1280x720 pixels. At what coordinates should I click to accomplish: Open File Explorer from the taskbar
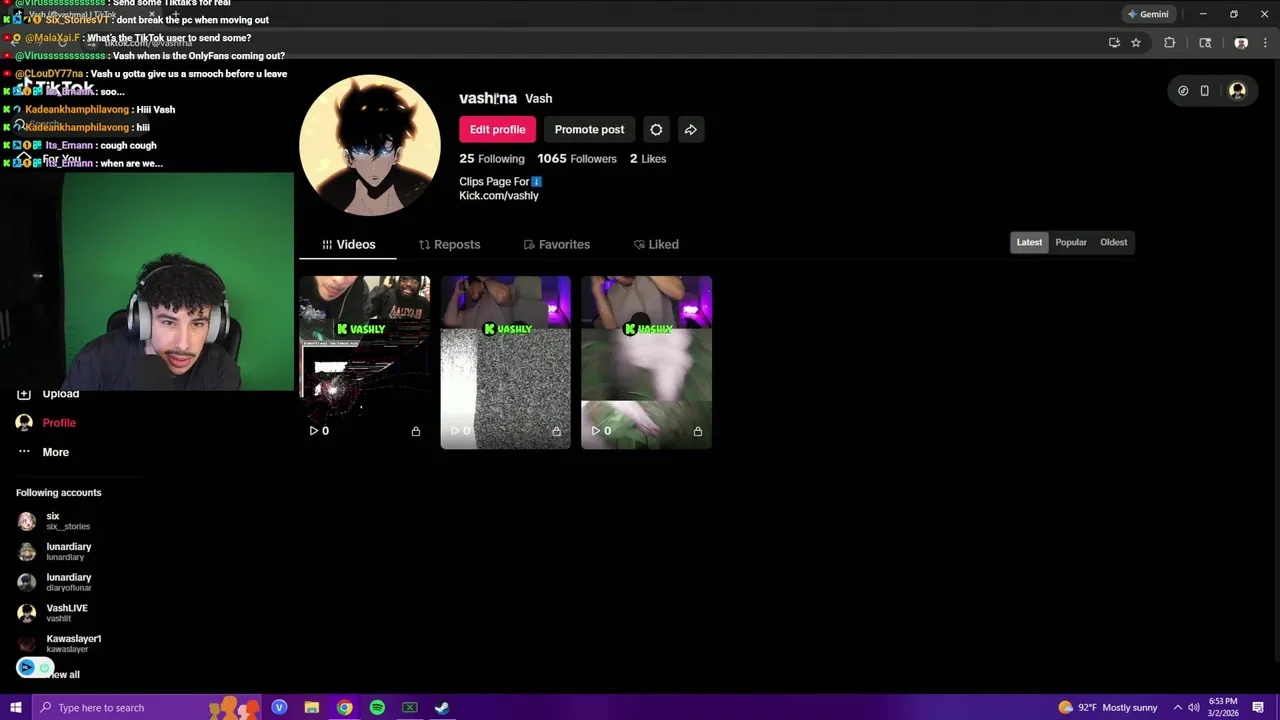(x=312, y=708)
